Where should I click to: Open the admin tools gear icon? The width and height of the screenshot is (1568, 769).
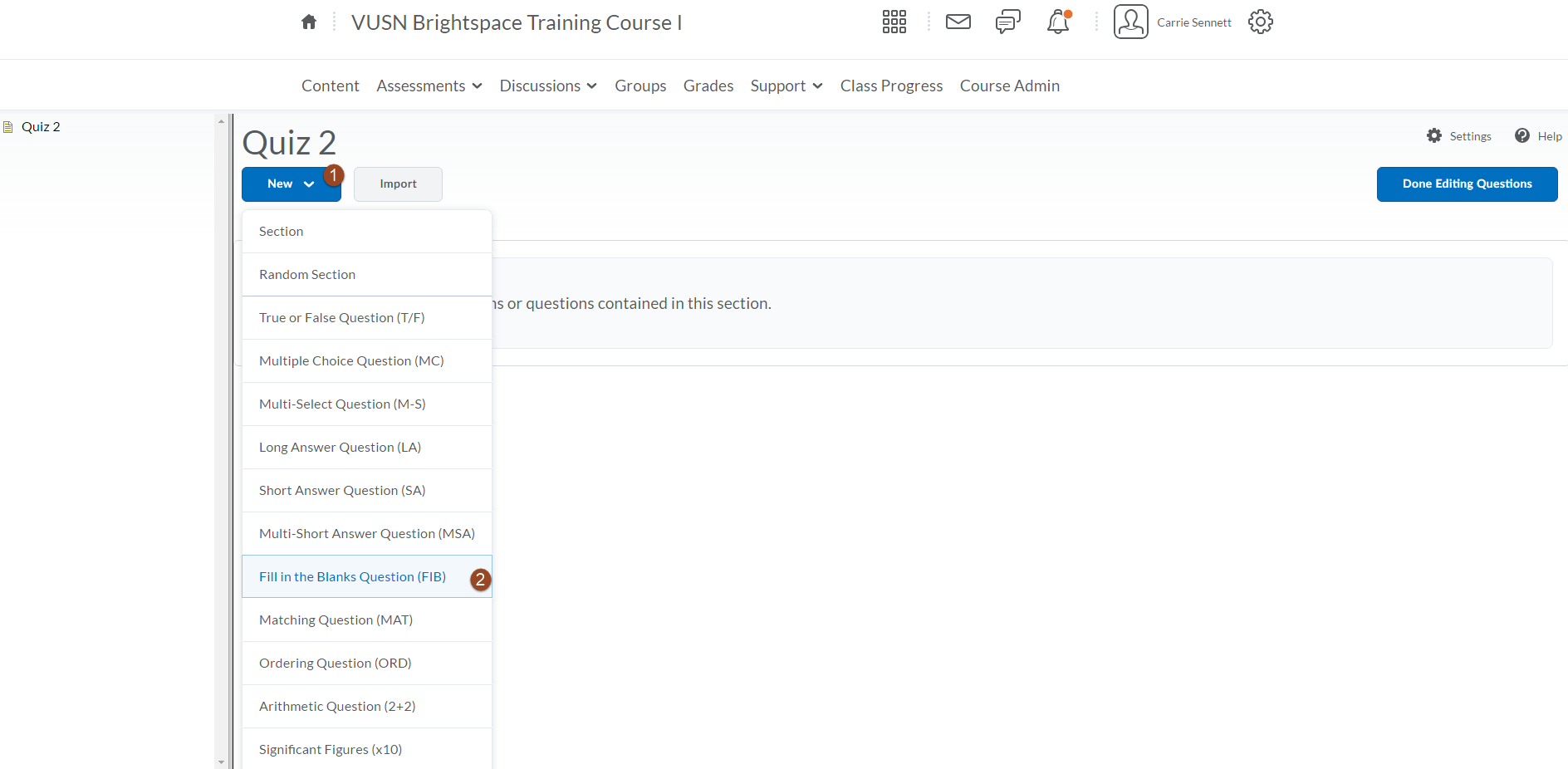[x=1261, y=22]
